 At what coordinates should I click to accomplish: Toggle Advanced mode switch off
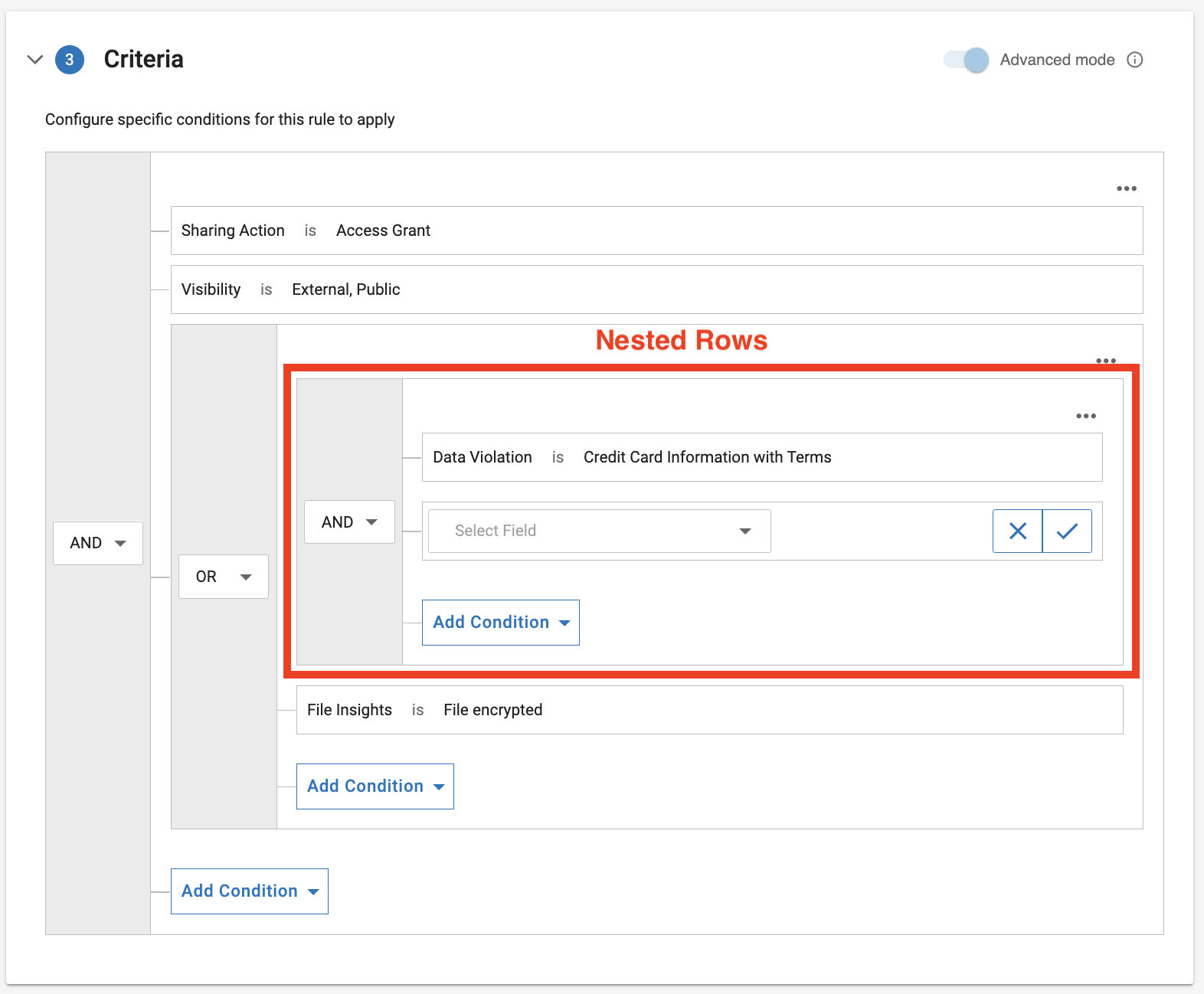[x=967, y=60]
